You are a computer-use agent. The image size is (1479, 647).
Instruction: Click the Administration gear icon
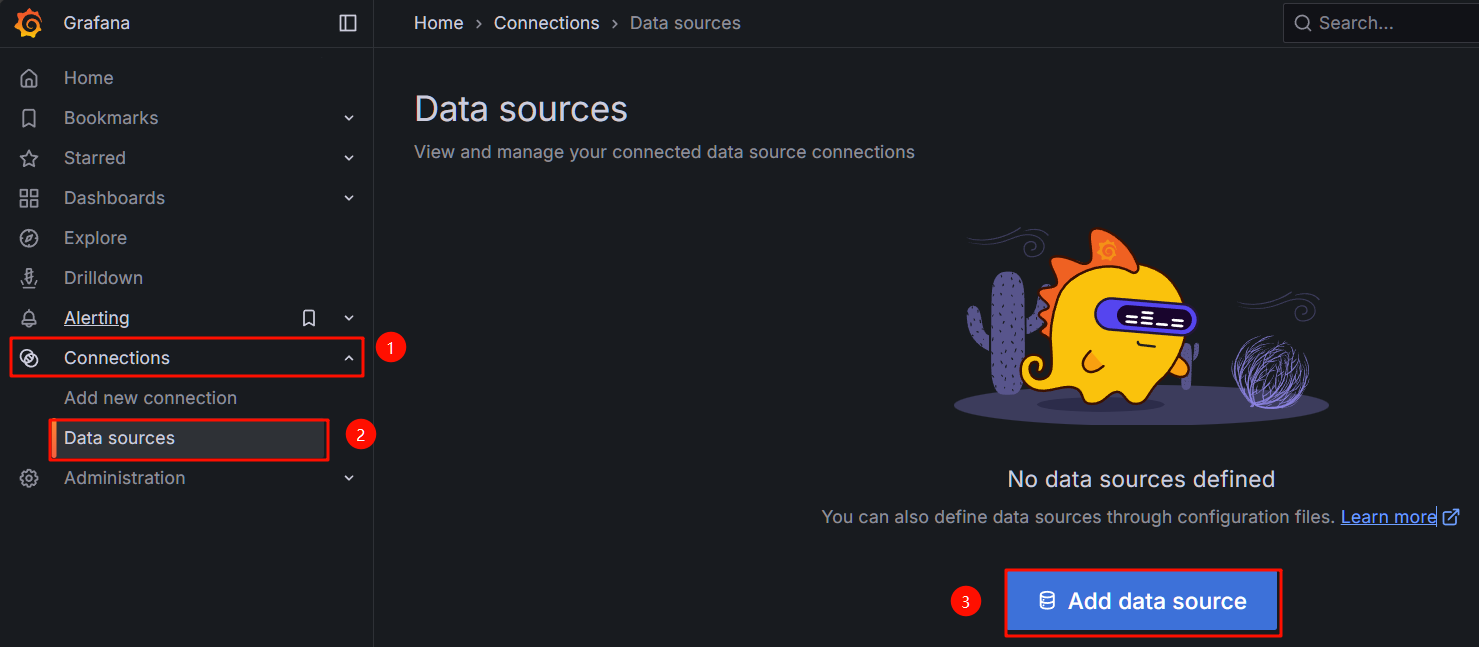pos(29,478)
